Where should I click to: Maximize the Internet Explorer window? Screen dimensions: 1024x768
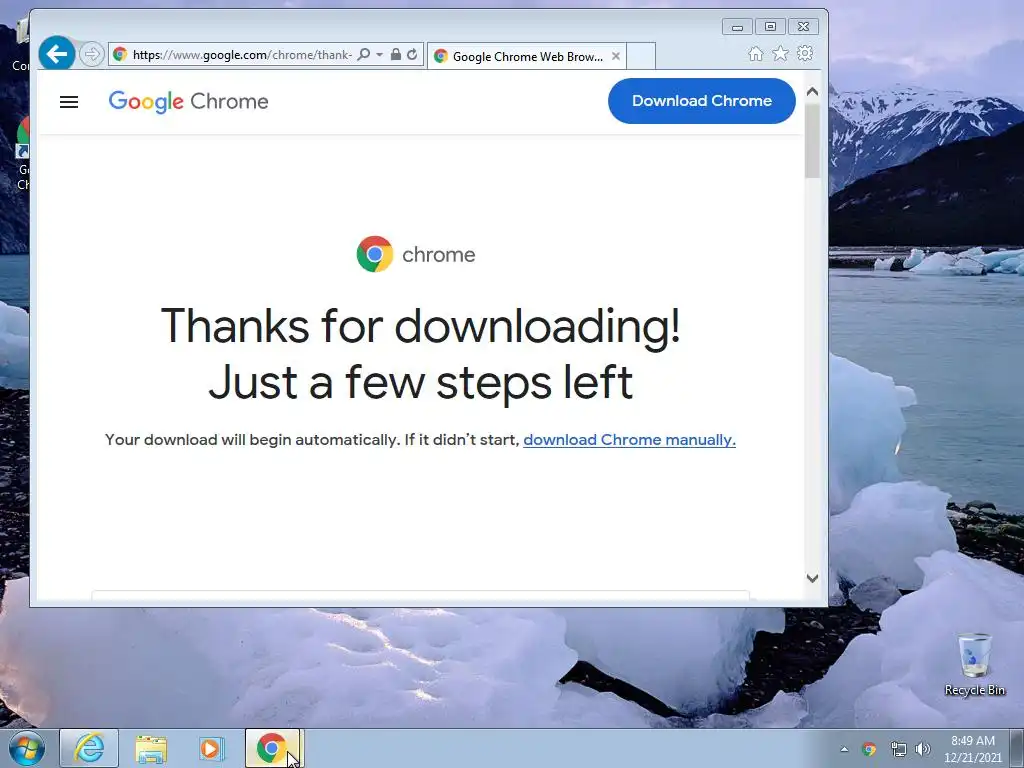[x=770, y=27]
